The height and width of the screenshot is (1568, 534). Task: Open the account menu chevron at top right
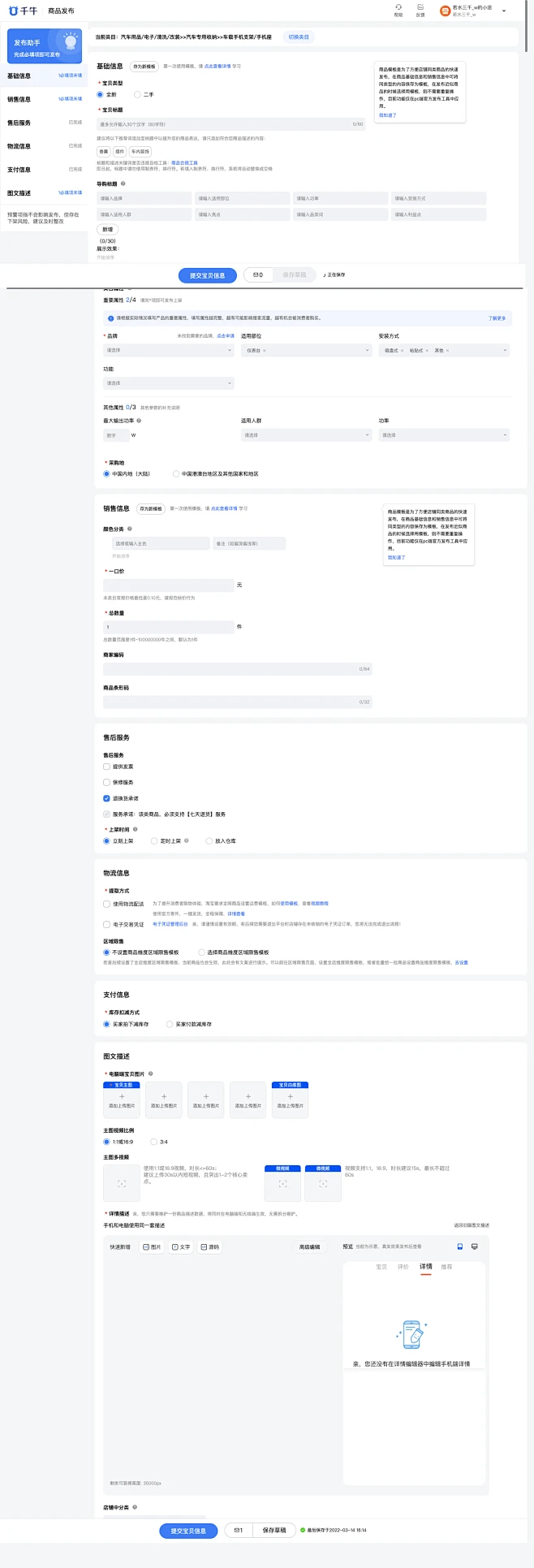point(504,11)
